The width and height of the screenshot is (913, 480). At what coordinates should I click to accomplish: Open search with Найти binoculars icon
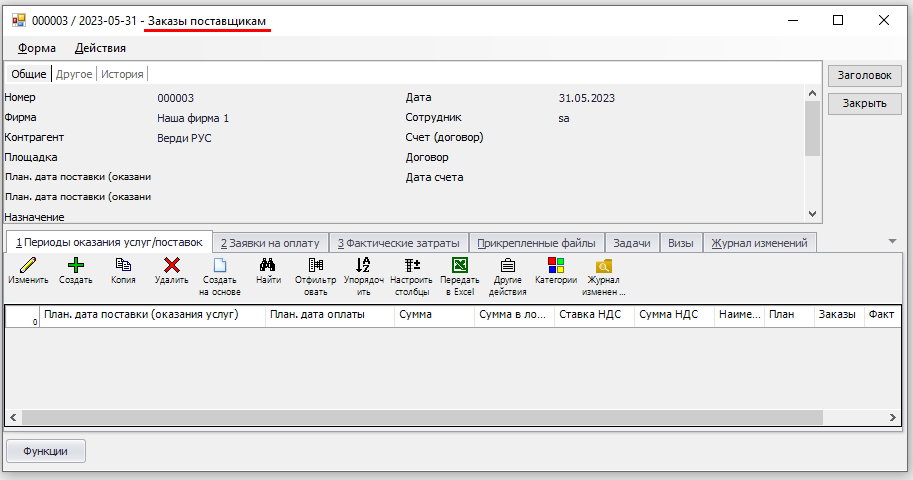pos(268,266)
